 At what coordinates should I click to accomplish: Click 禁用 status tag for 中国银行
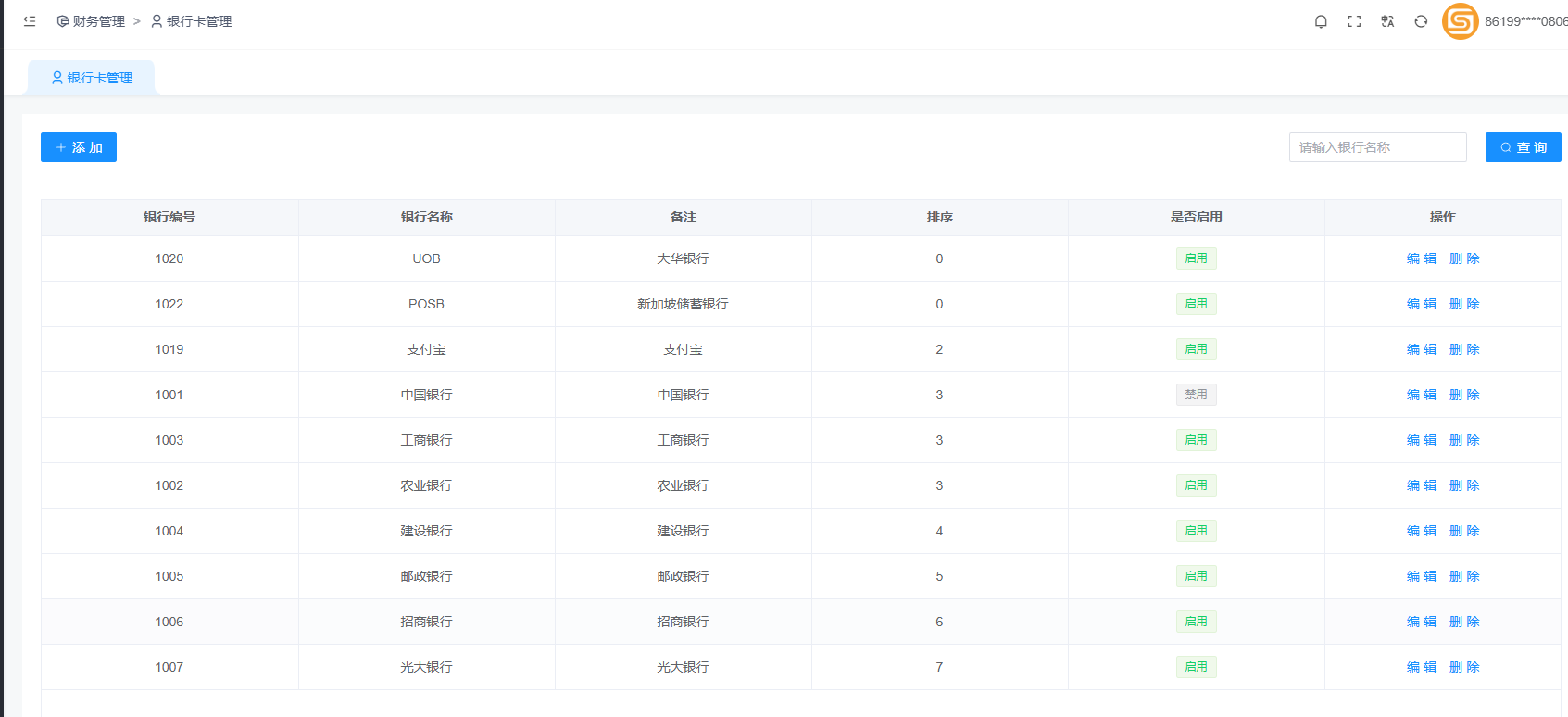[x=1196, y=395]
